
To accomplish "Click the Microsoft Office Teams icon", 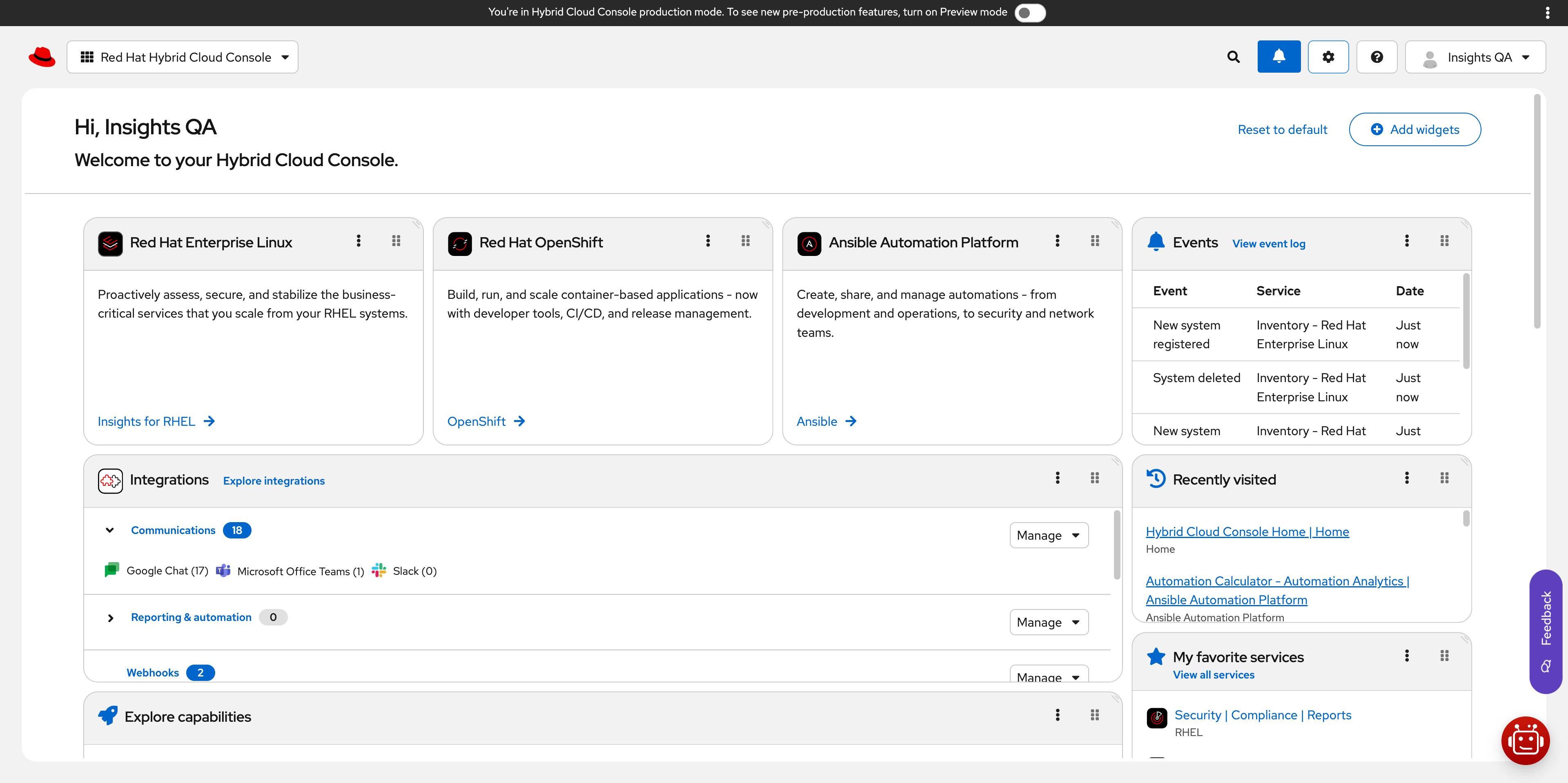I will [223, 570].
